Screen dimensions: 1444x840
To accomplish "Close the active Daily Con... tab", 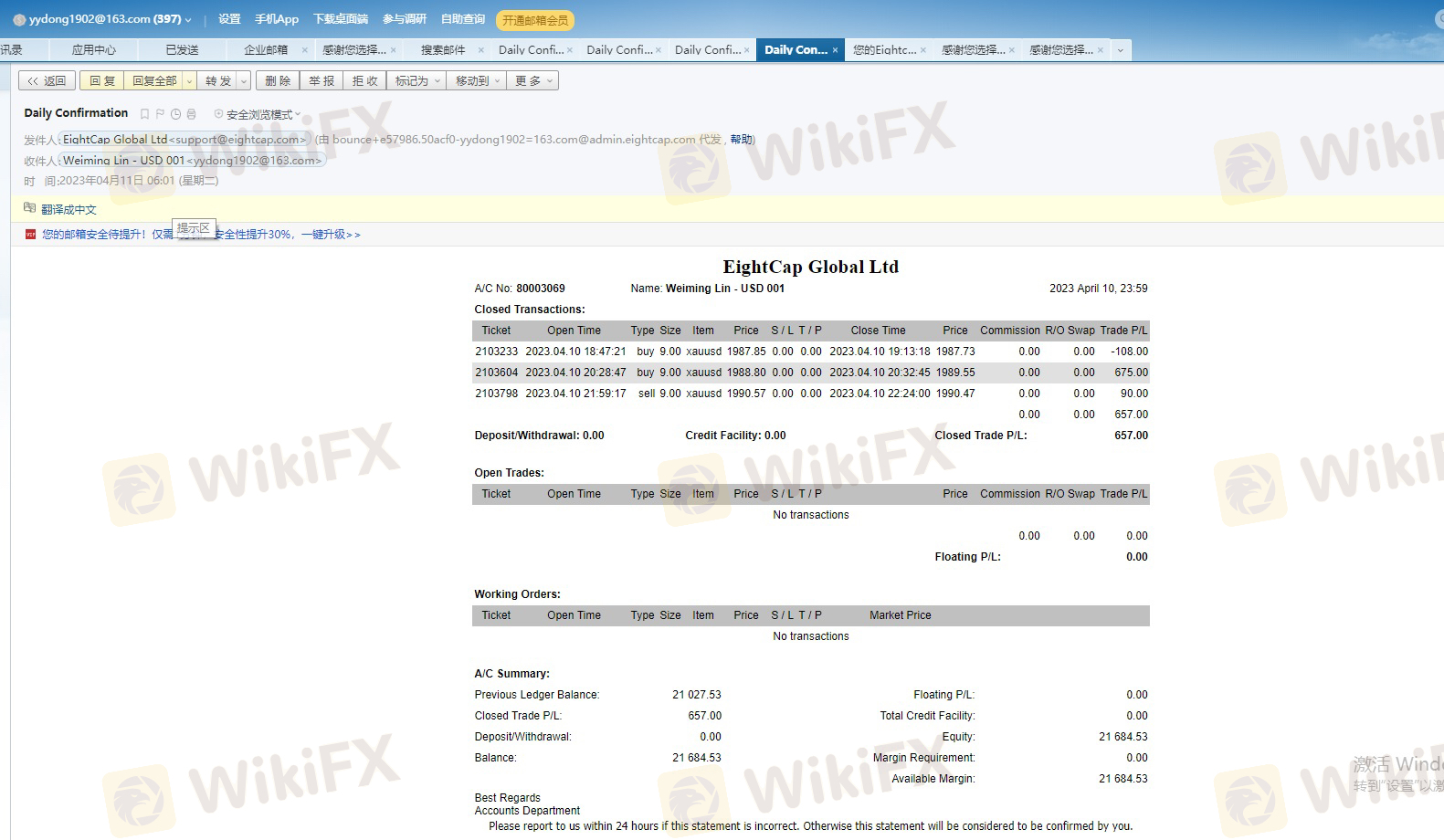I will 835,50.
